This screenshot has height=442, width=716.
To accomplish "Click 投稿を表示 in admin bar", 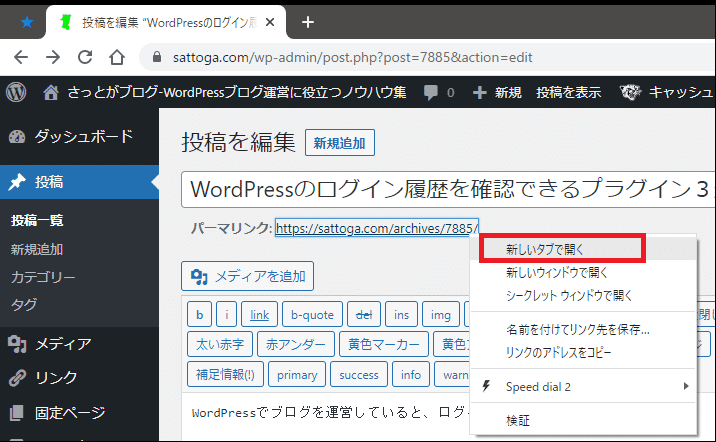I will tap(569, 92).
